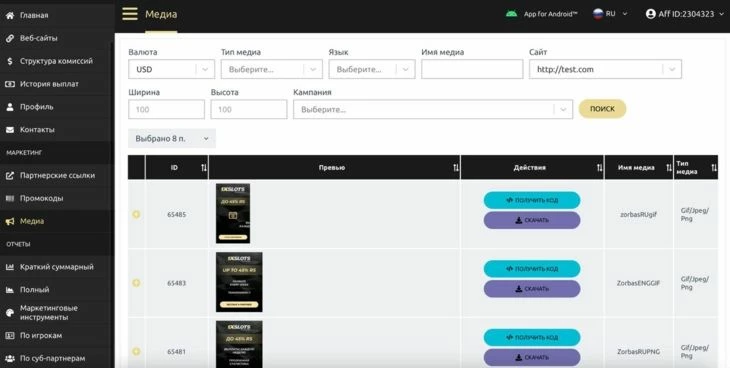Sort by the Действия column arrows

(600, 168)
